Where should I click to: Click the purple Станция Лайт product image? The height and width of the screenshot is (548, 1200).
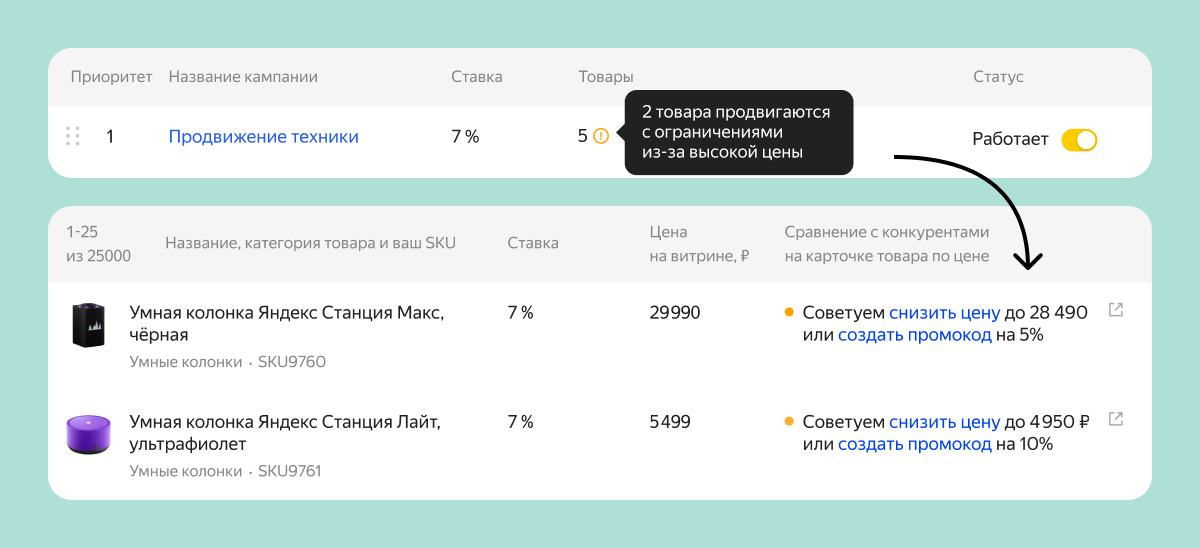tap(87, 436)
